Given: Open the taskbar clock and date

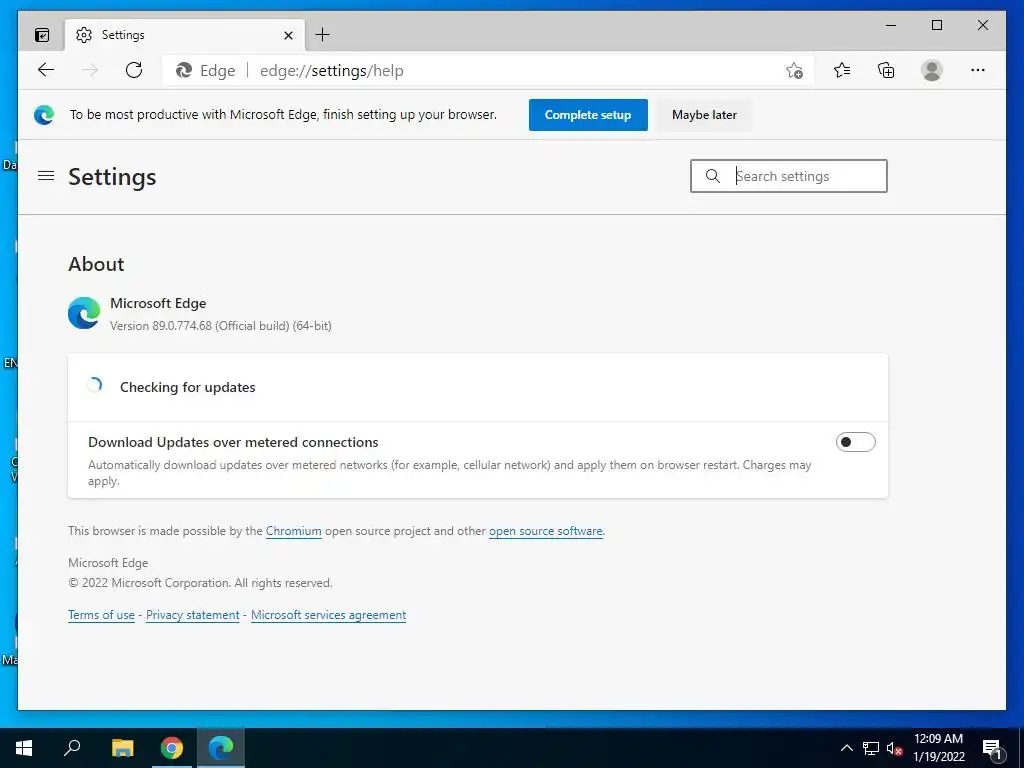Looking at the screenshot, I should (x=938, y=748).
